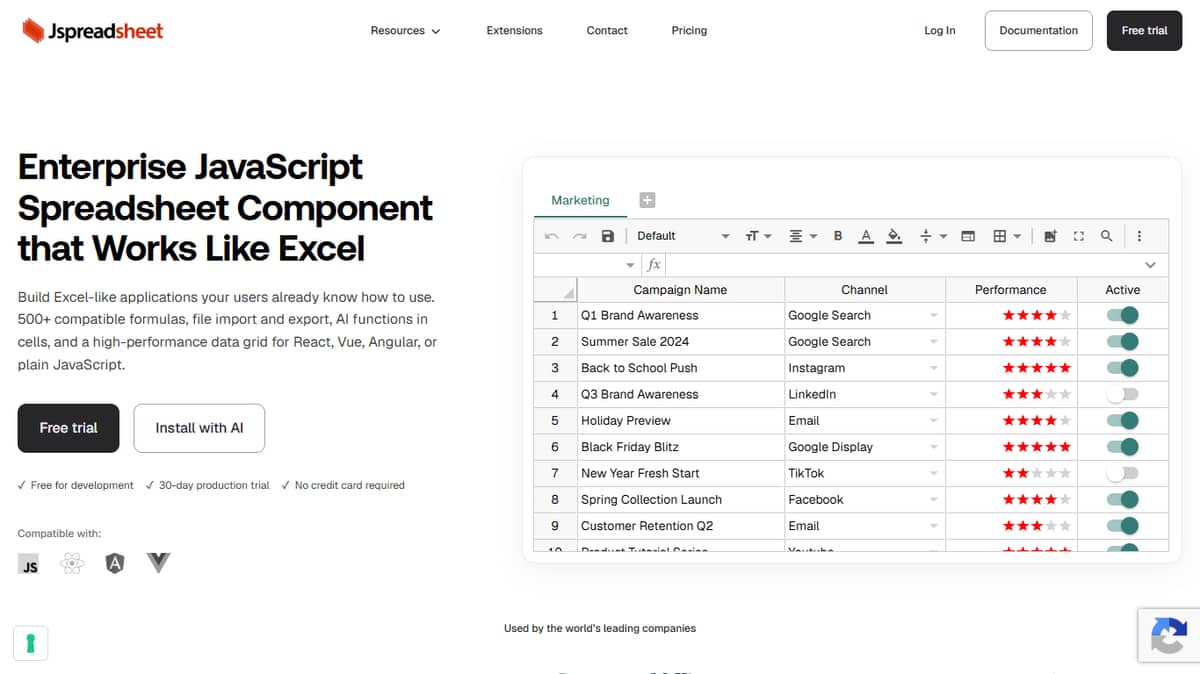This screenshot has width=1200, height=674.
Task: Open Channel dropdown for Q3 Brand Awareness
Action: coord(934,395)
